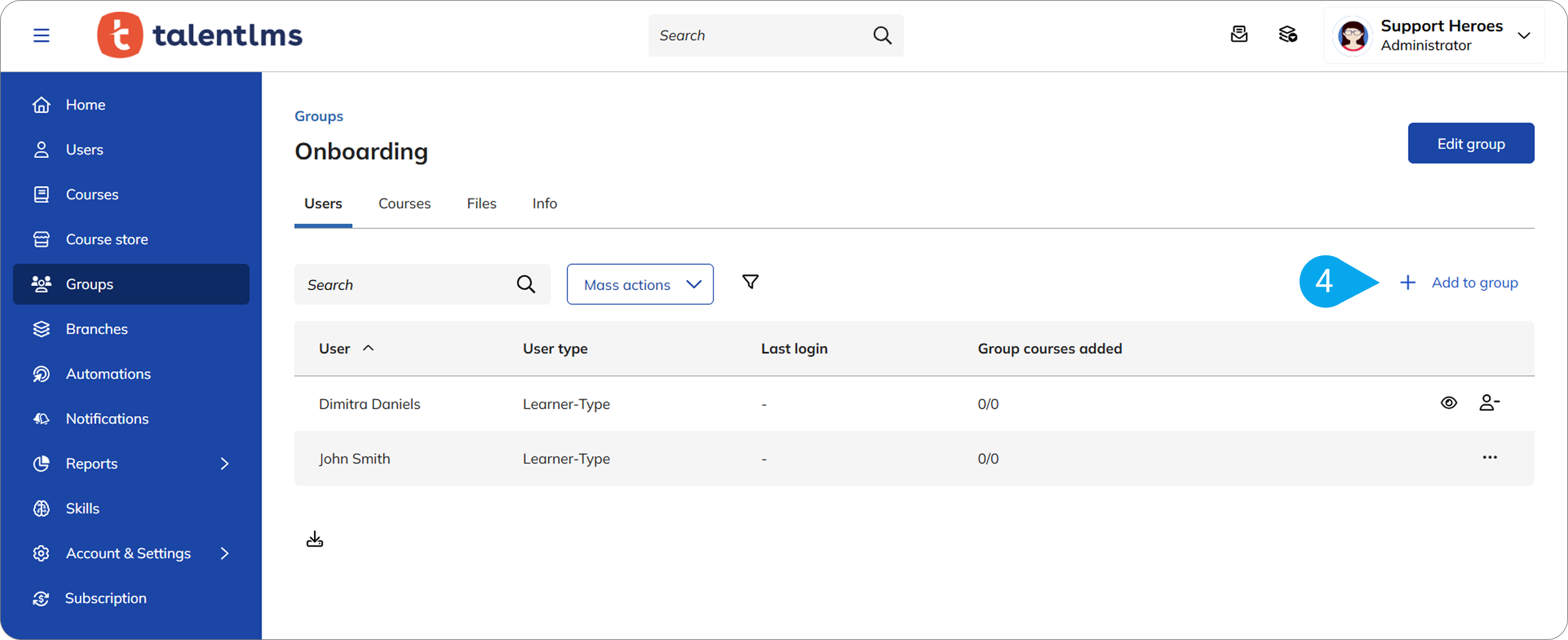Click the filter funnel icon
Image resolution: width=1568 pixels, height=640 pixels.
750,282
